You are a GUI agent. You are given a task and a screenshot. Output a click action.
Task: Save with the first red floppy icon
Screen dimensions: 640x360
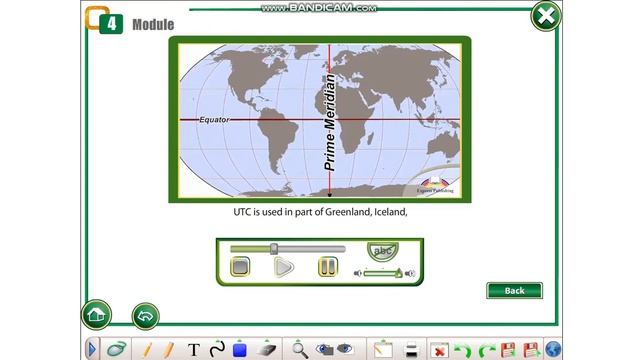[x=508, y=350]
